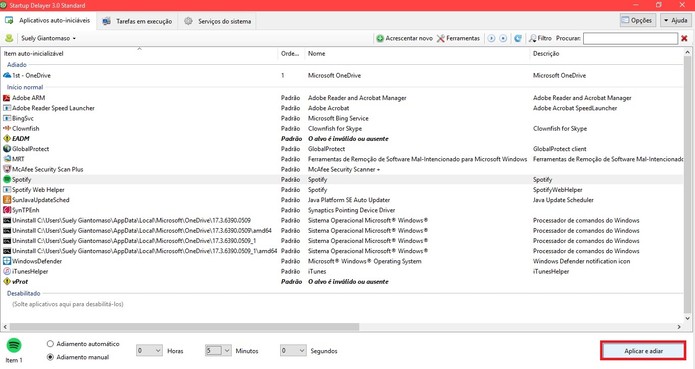Screen dimensions: 695x369
Task: Select the MRT item icon
Action: point(7,159)
